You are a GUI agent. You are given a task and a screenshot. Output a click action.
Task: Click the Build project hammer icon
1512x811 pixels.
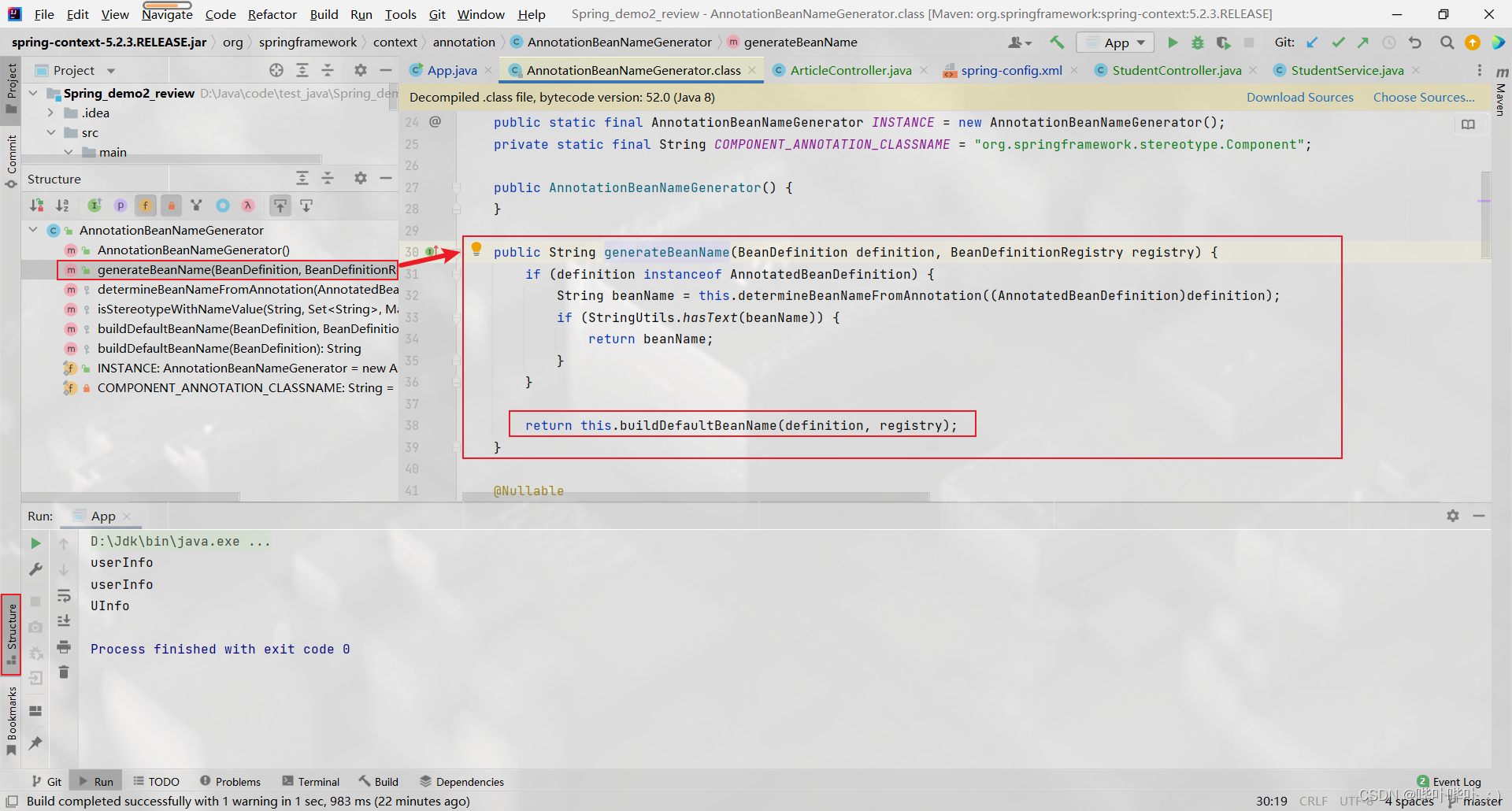pos(1057,43)
